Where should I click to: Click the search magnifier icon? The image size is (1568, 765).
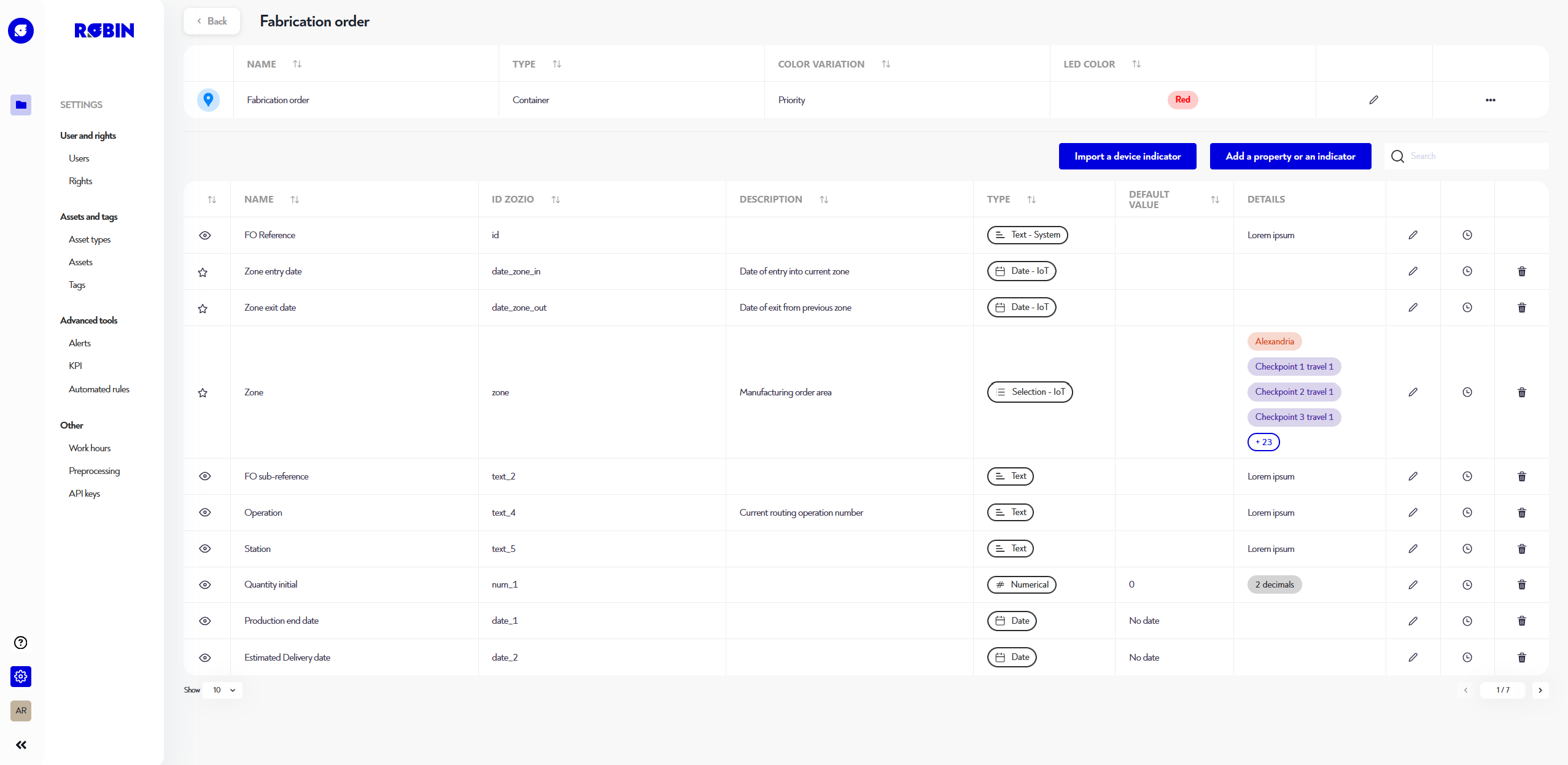tap(1398, 157)
